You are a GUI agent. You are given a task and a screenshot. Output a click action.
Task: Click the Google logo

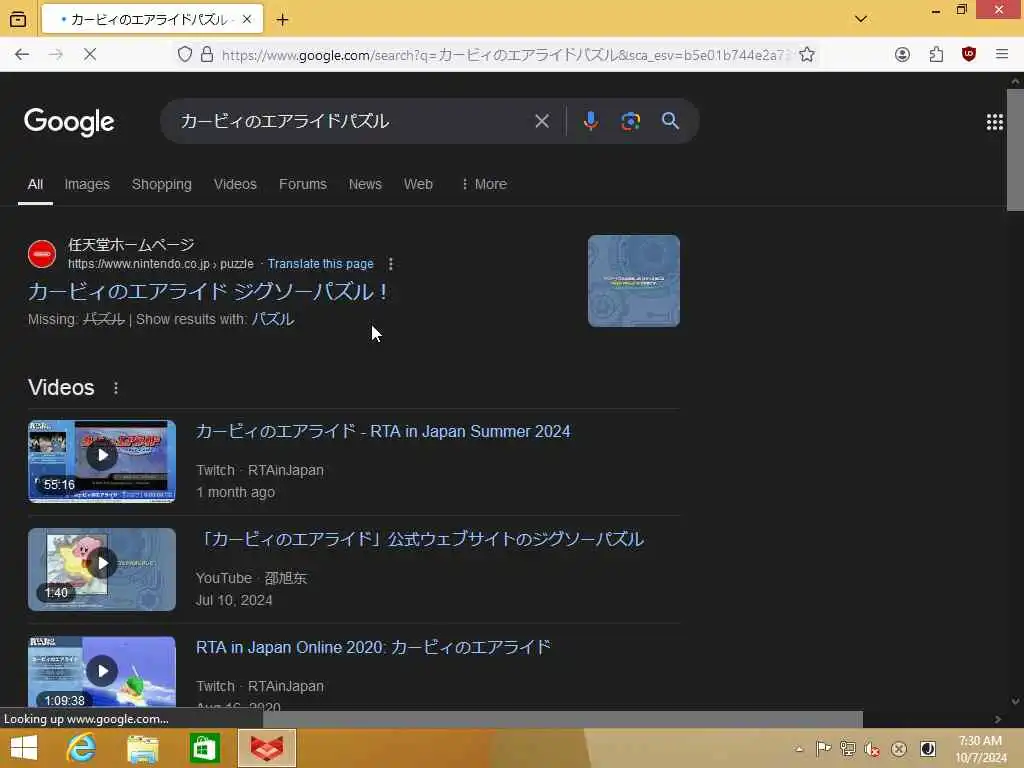coord(69,121)
